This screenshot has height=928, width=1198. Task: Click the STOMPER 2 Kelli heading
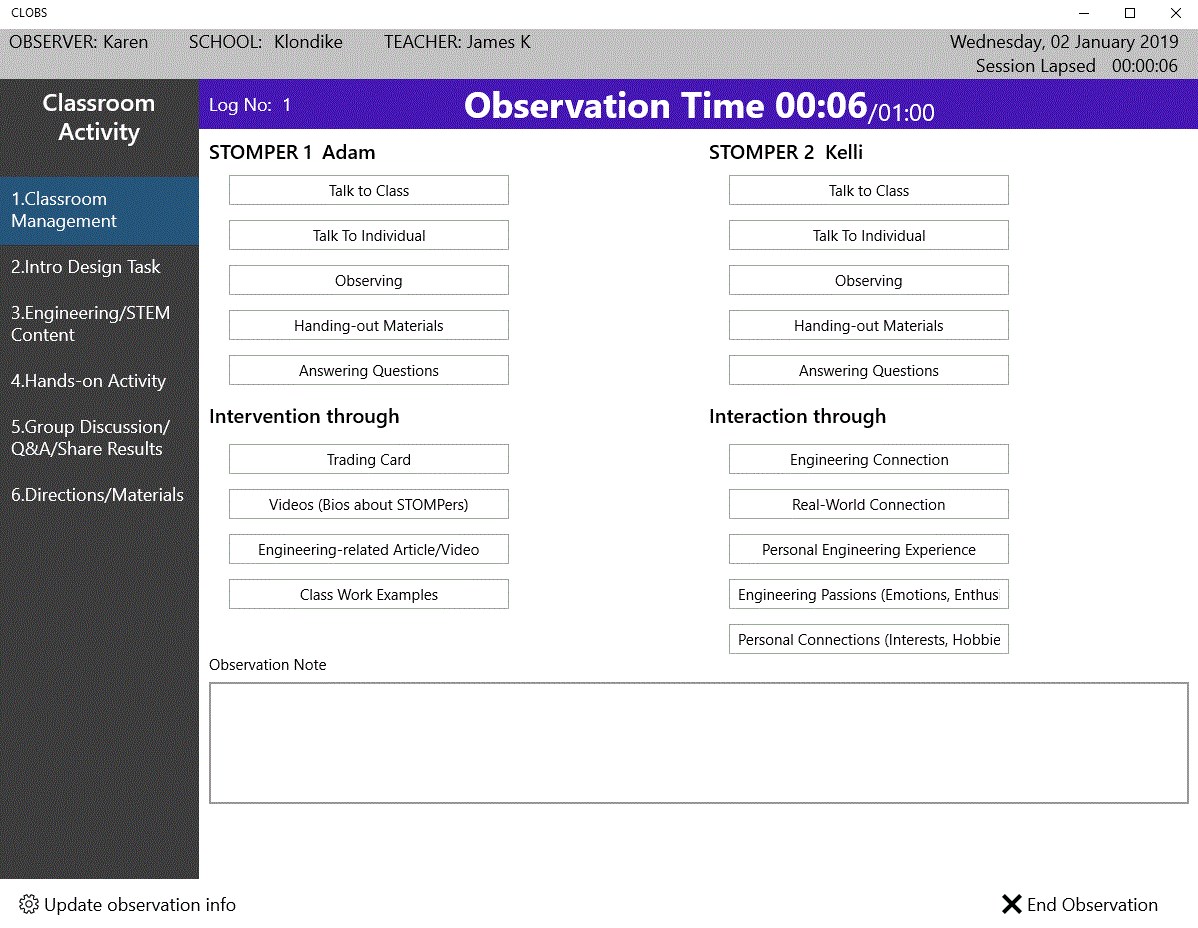[x=785, y=152]
